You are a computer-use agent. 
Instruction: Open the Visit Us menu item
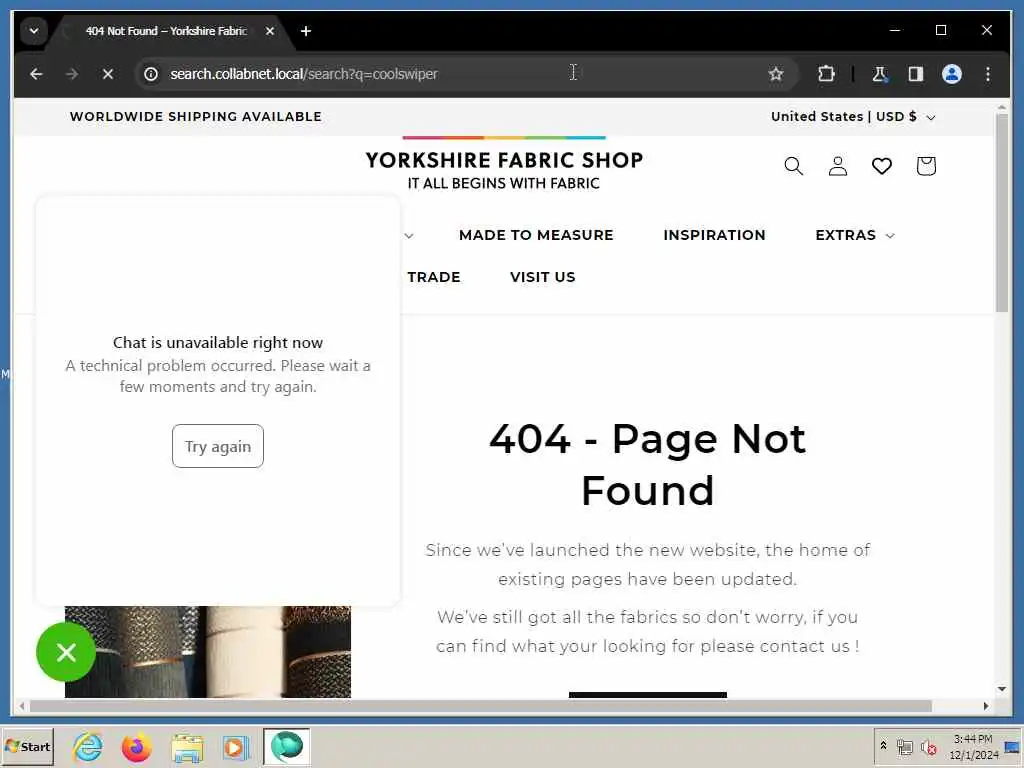pos(543,277)
